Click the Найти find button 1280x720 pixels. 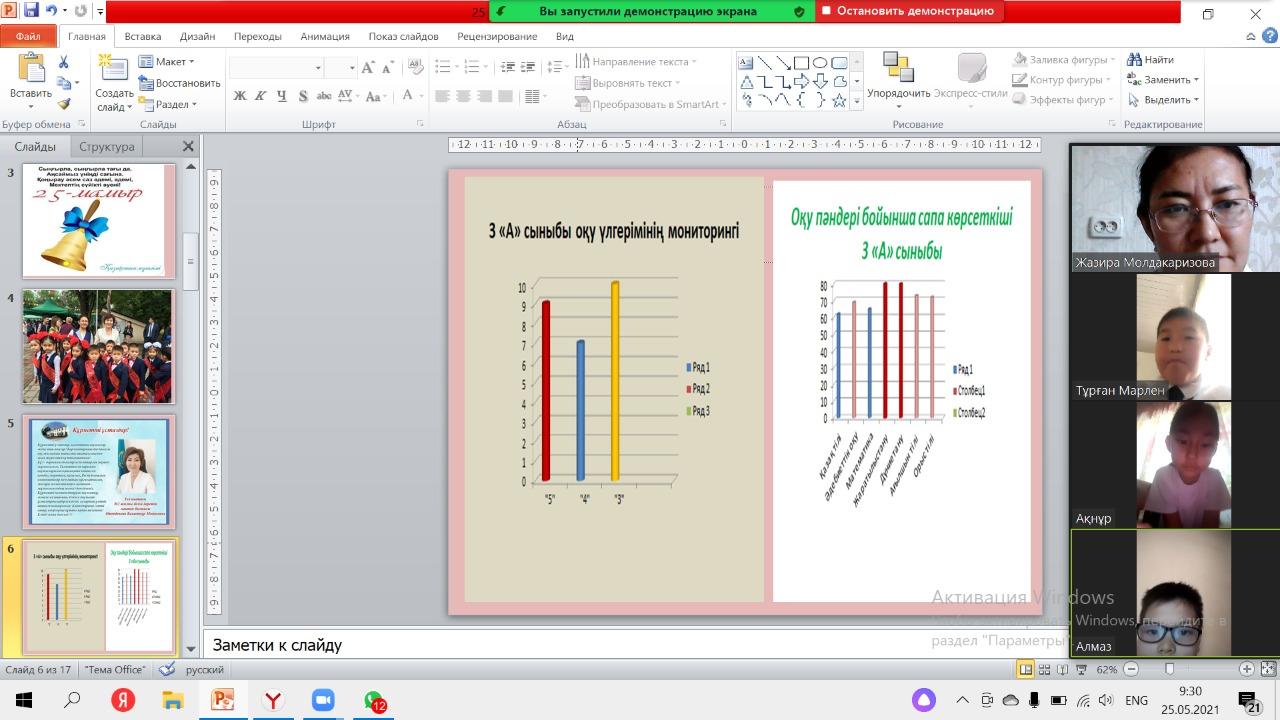[1151, 60]
